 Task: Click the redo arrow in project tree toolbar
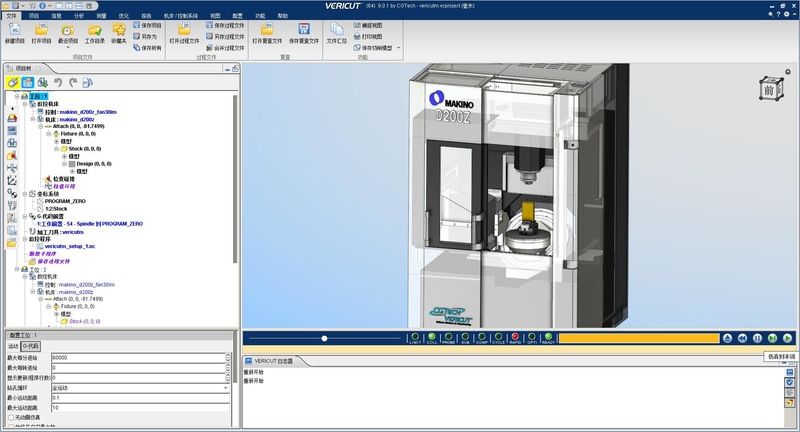pyautogui.click(x=73, y=82)
